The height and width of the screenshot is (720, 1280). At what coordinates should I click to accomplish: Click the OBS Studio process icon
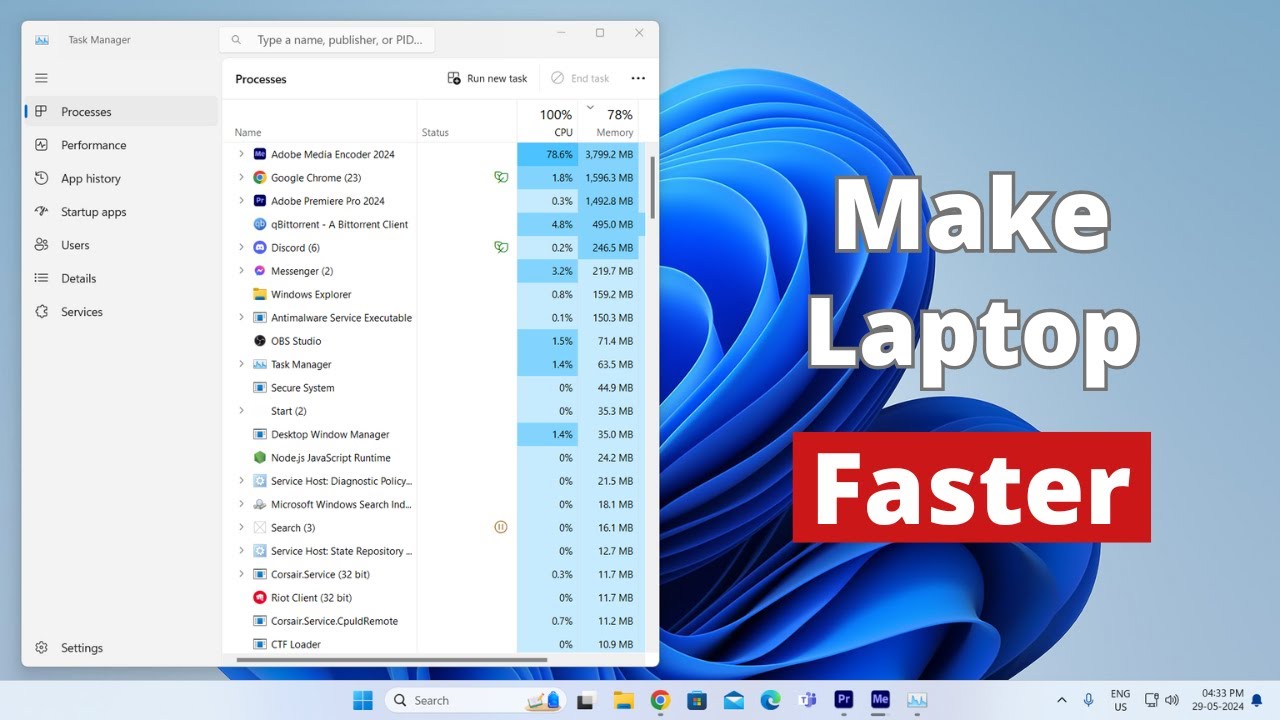pyautogui.click(x=260, y=341)
